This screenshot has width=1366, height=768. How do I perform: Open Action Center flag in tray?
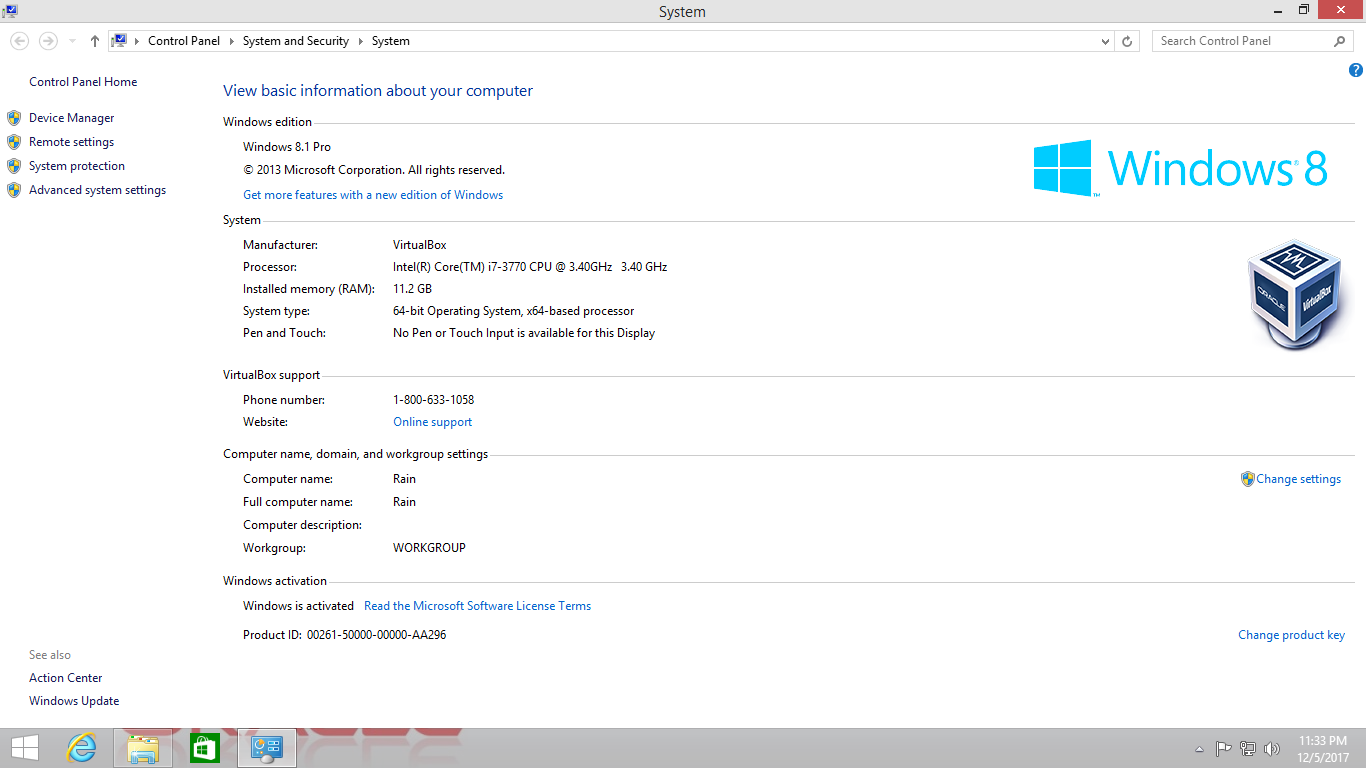pyautogui.click(x=1223, y=748)
